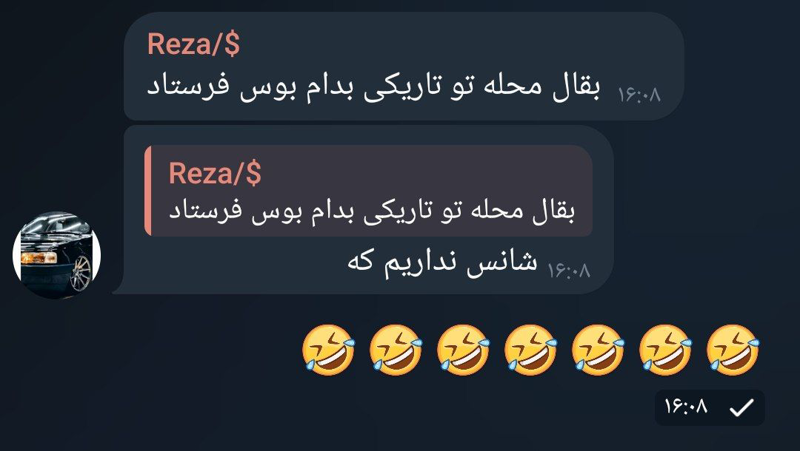Jump to the quoted reply message block
Screen dimensions: 800x451
(x=368, y=191)
